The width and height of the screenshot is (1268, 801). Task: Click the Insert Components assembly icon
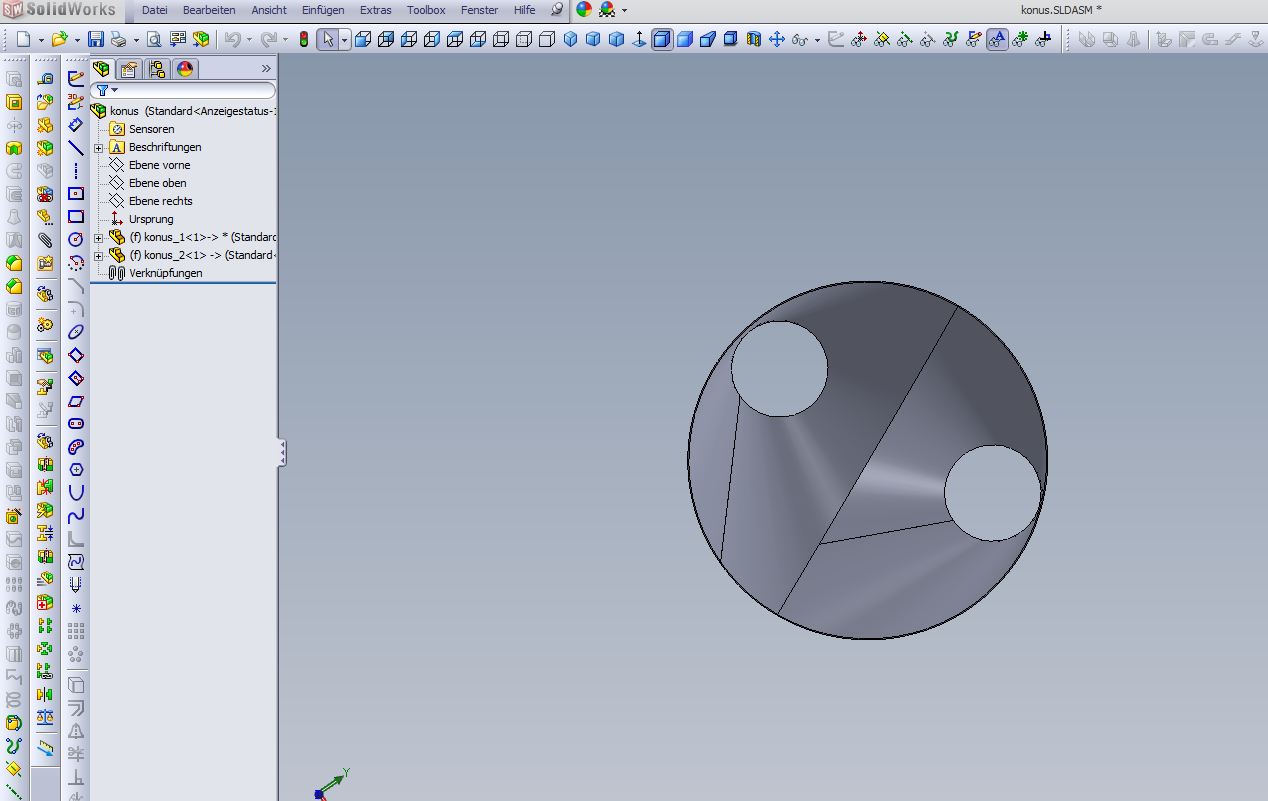click(x=45, y=102)
